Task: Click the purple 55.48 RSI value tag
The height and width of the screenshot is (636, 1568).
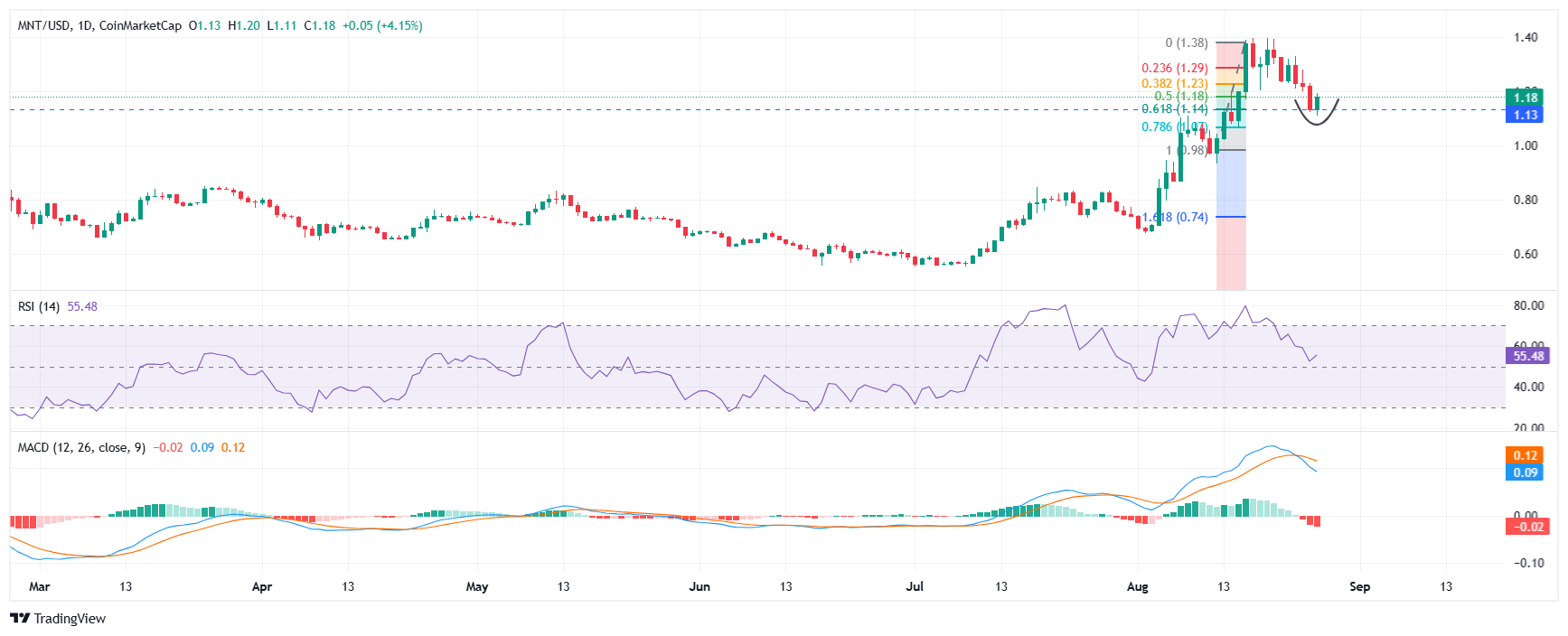Action: 1526,356
